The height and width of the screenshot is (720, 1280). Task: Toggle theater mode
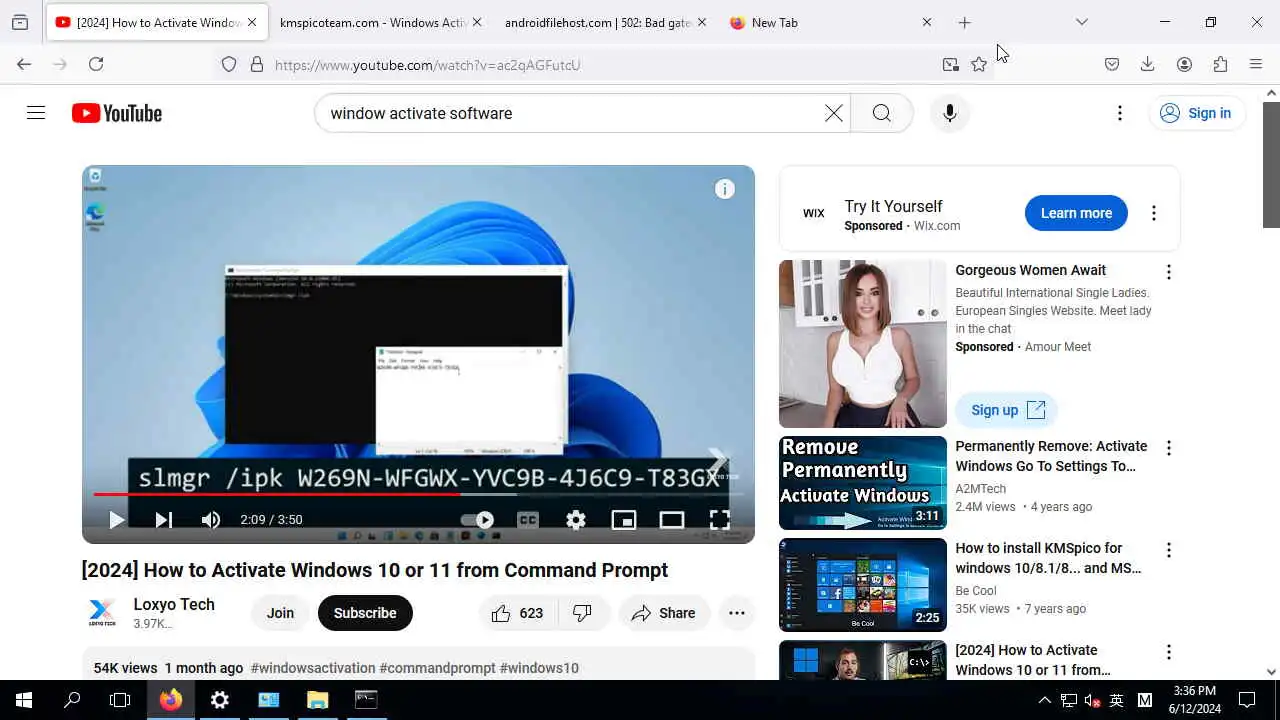pyautogui.click(x=671, y=520)
